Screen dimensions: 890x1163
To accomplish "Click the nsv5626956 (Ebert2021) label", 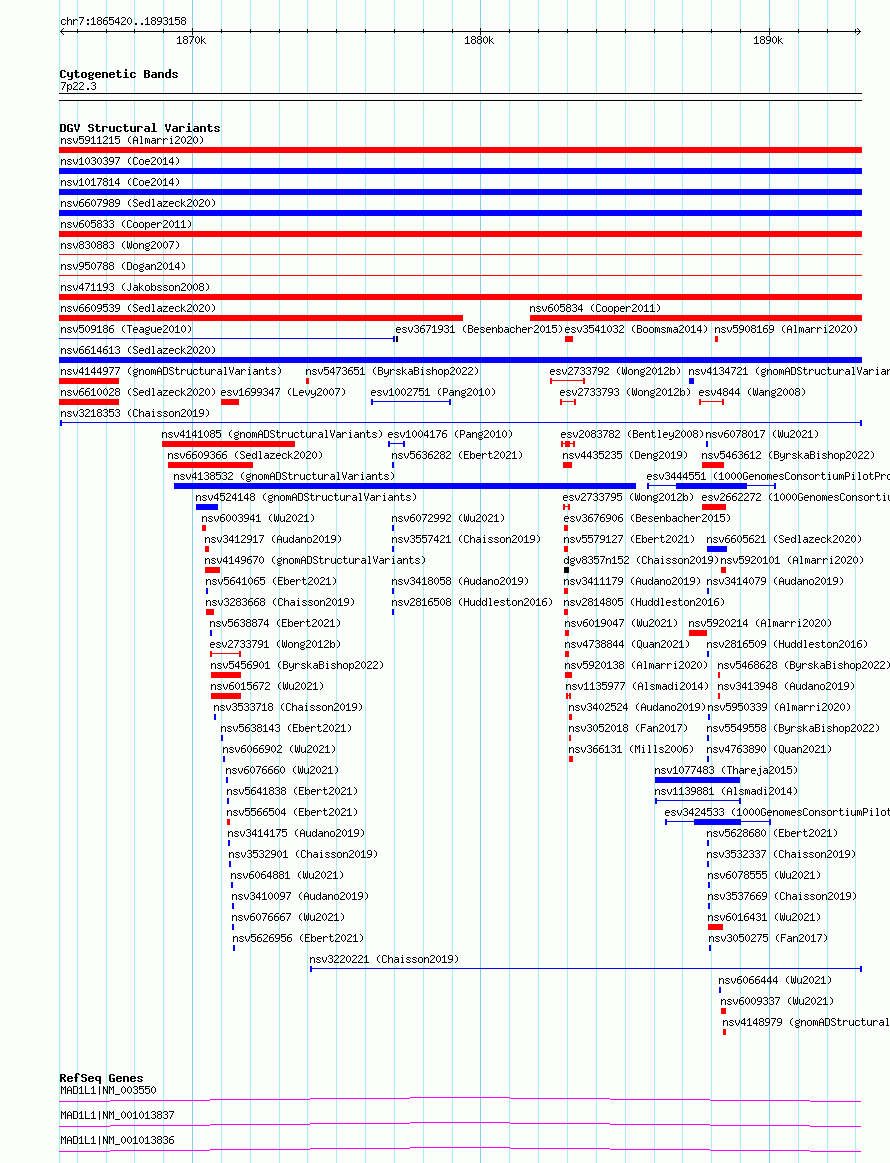I will [x=298, y=938].
